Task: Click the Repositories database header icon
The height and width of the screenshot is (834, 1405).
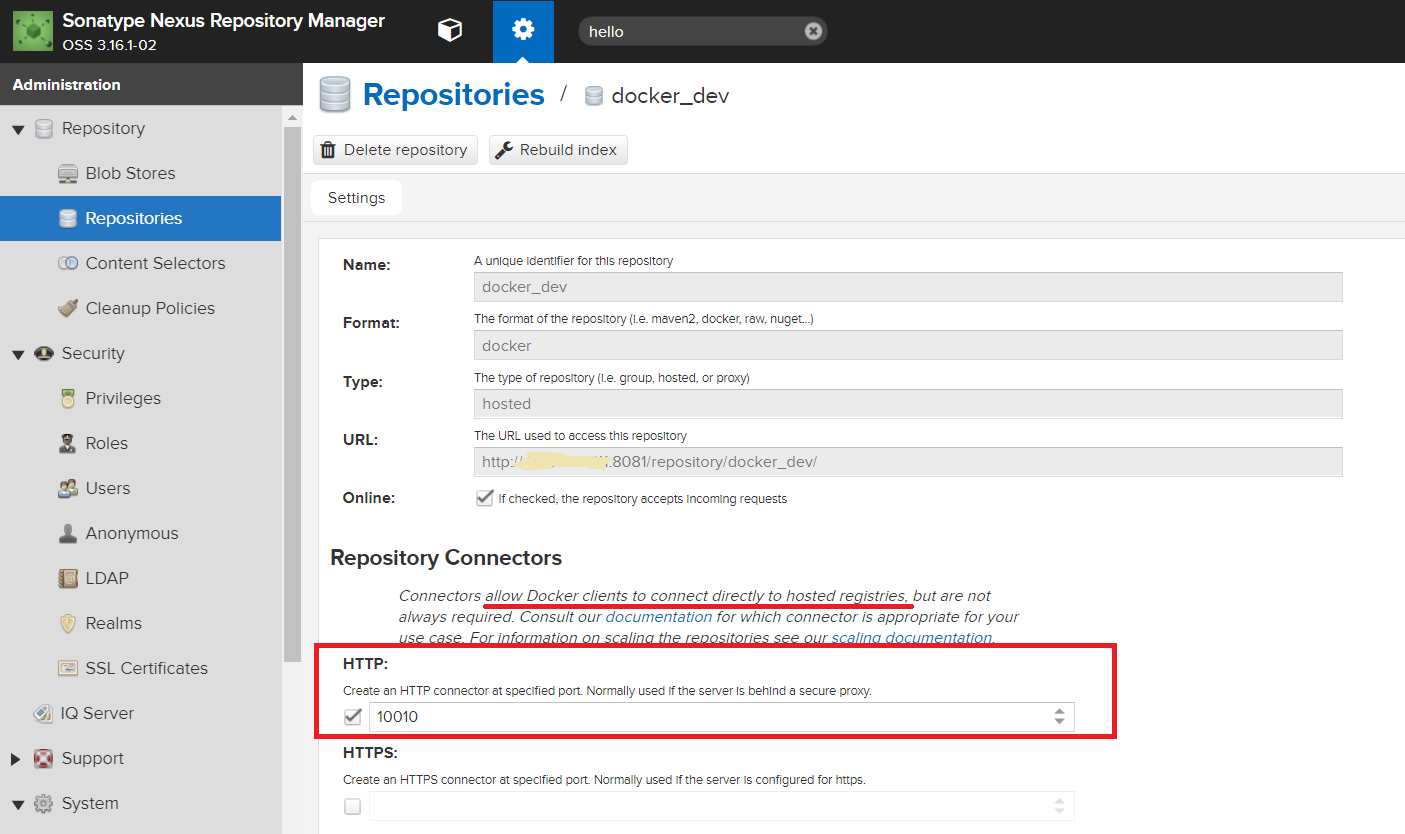Action: click(x=335, y=95)
